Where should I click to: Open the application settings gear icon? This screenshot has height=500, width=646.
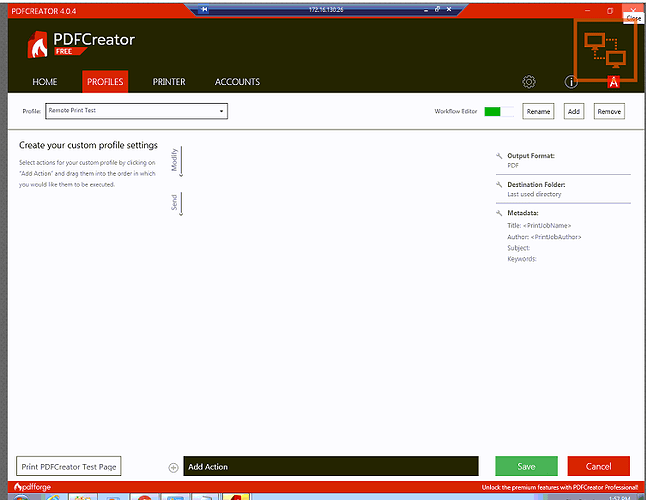(529, 82)
